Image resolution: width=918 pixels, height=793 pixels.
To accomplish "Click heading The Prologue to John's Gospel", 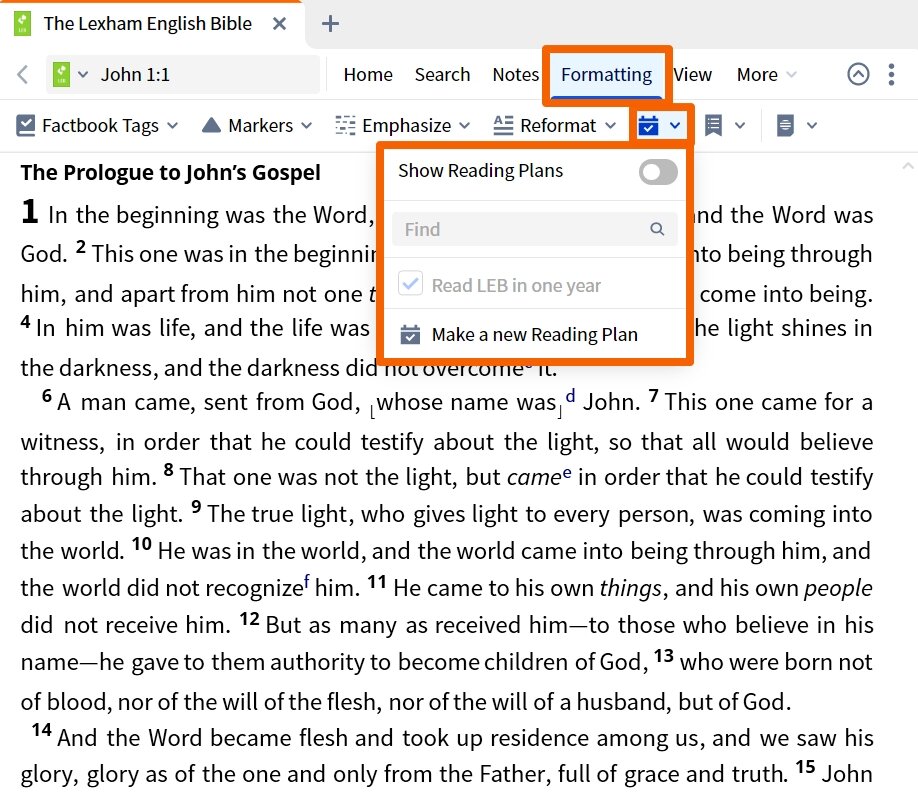I will [170, 172].
